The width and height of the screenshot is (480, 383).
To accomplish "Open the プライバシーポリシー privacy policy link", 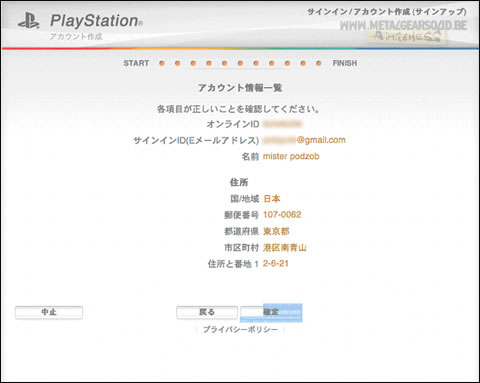I will click(x=240, y=329).
